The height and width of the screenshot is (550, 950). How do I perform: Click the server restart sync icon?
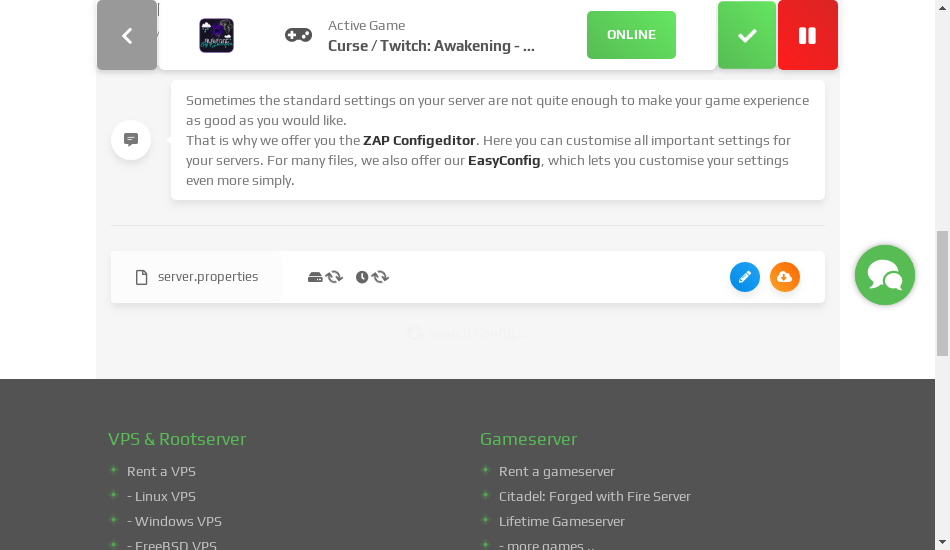tap(325, 277)
